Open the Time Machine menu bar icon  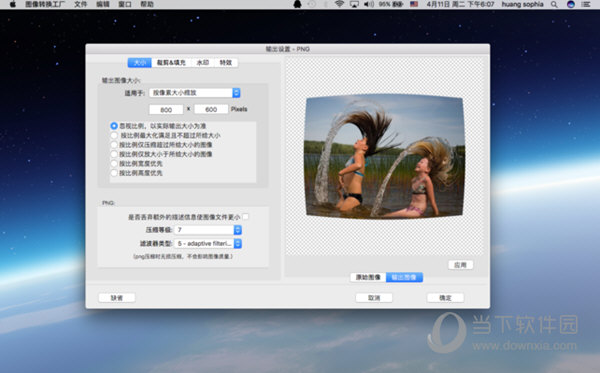coord(312,4)
